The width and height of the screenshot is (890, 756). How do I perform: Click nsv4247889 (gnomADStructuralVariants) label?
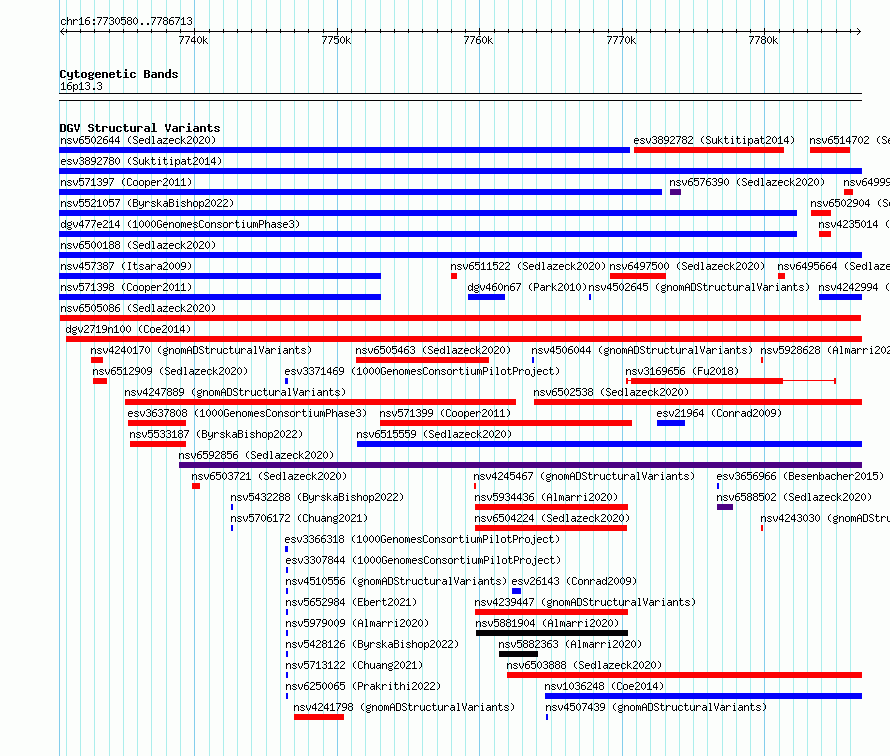point(235,392)
